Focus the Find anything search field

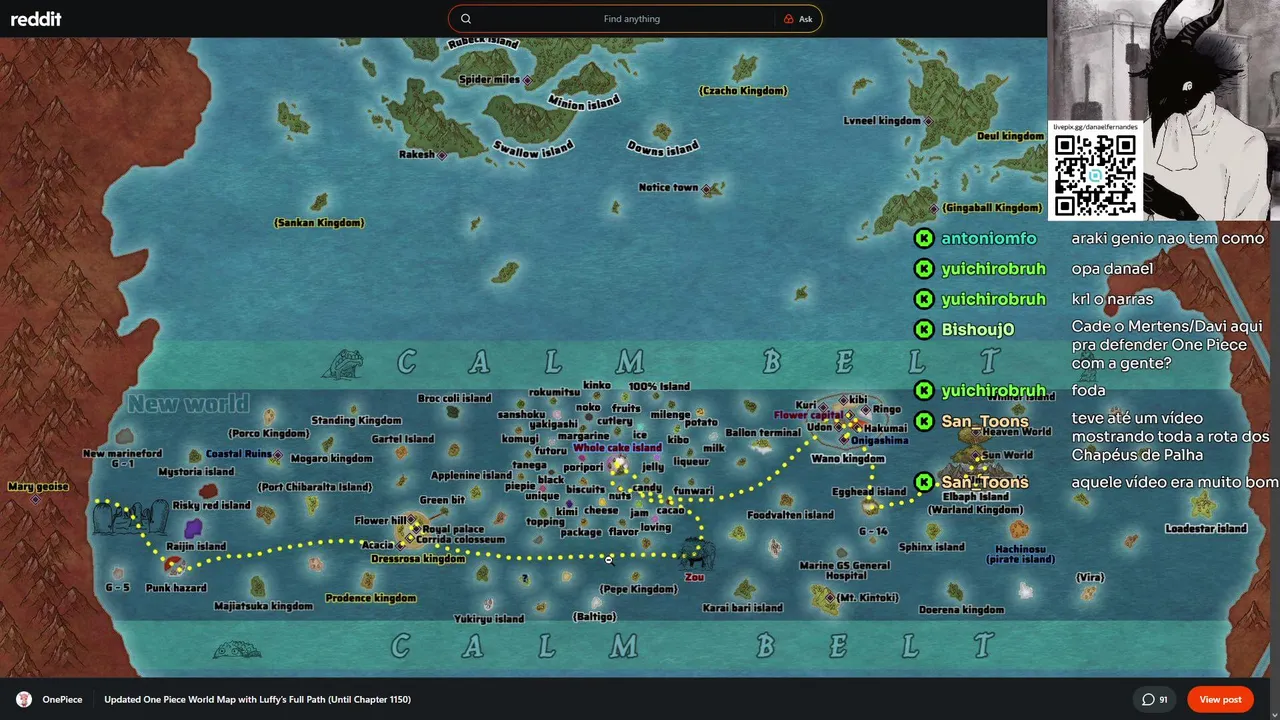coord(632,19)
